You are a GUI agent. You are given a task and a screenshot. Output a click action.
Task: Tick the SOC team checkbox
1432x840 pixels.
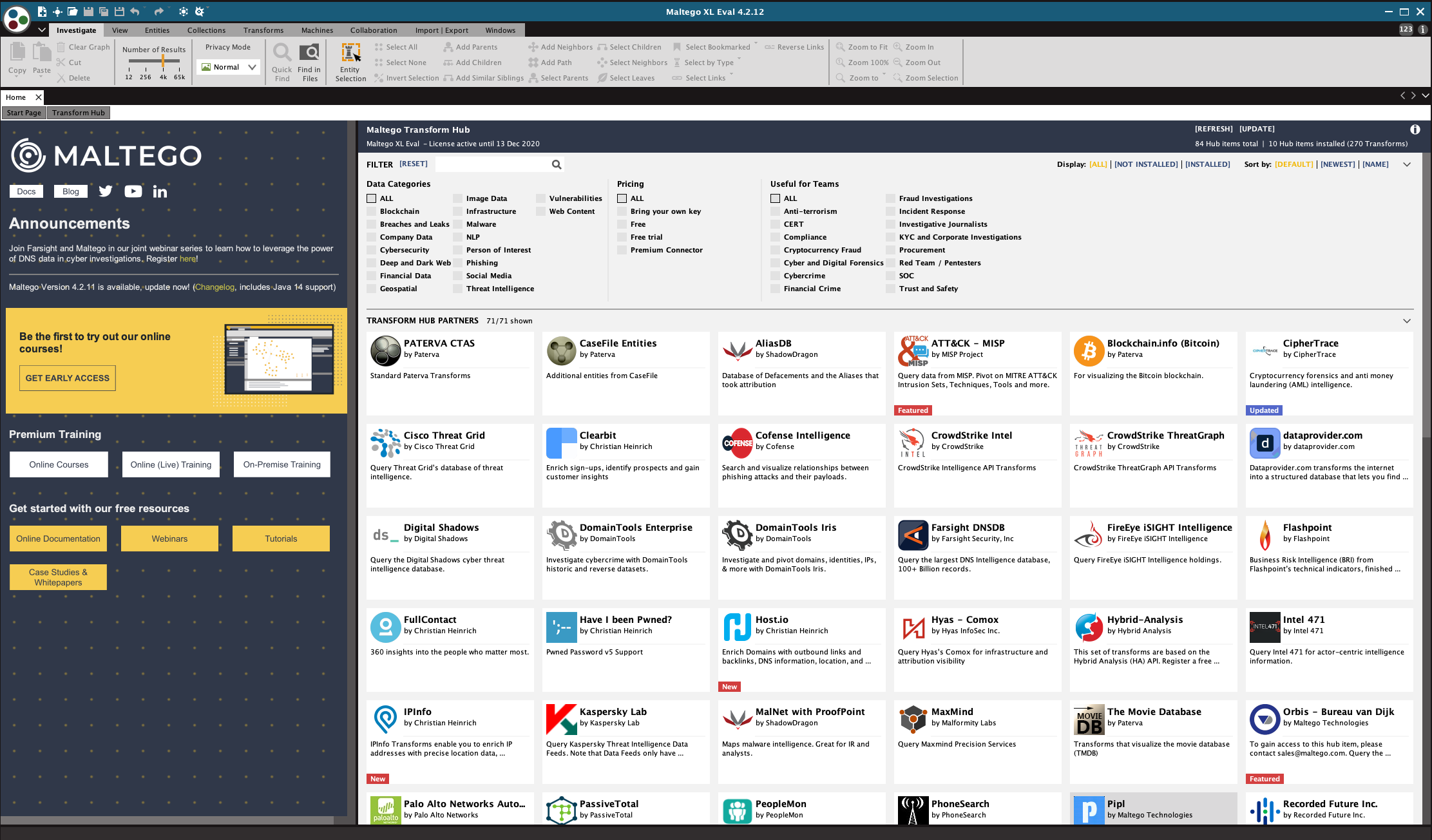(891, 276)
